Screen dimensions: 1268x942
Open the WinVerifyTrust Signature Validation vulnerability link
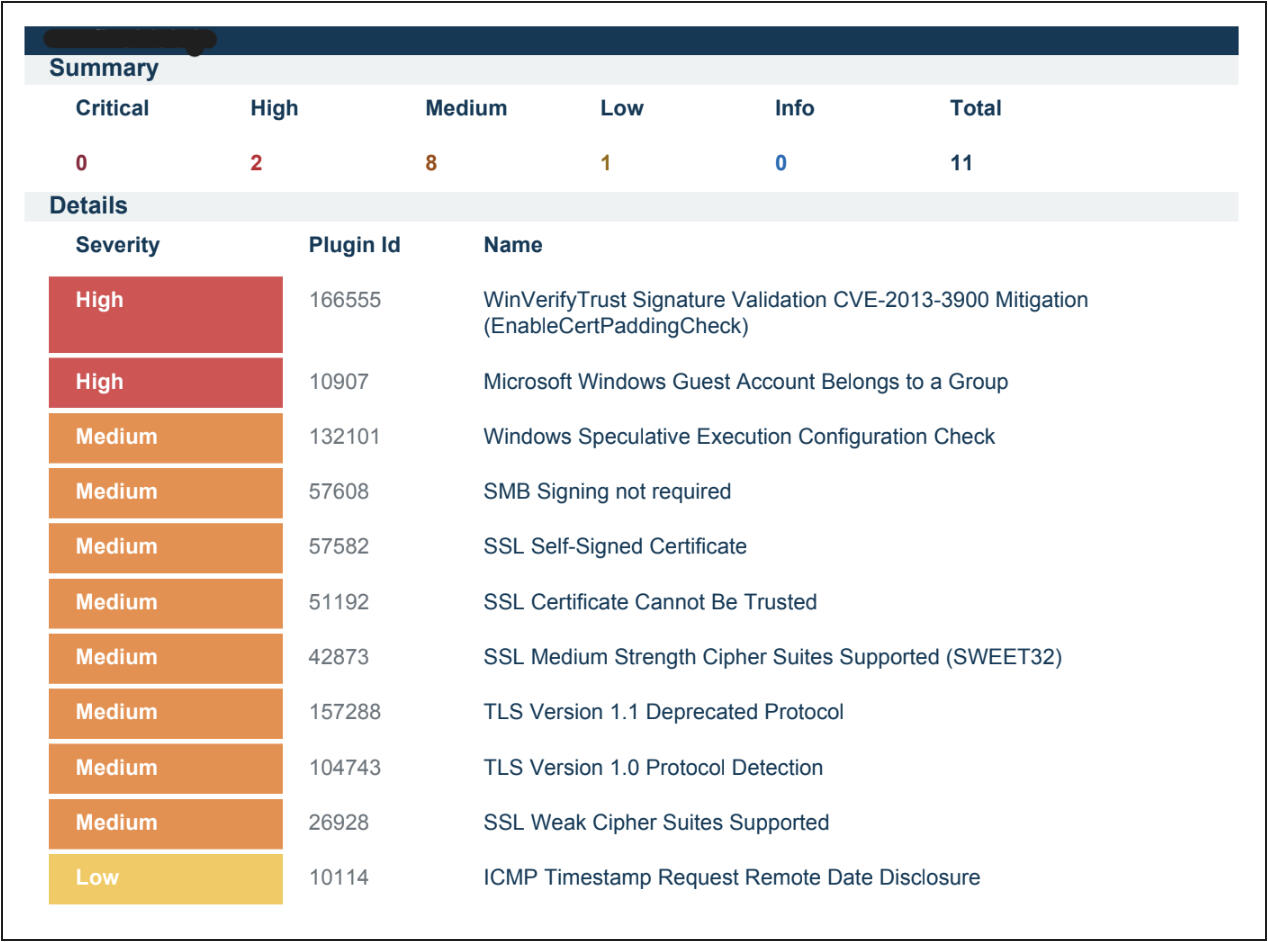[x=785, y=300]
